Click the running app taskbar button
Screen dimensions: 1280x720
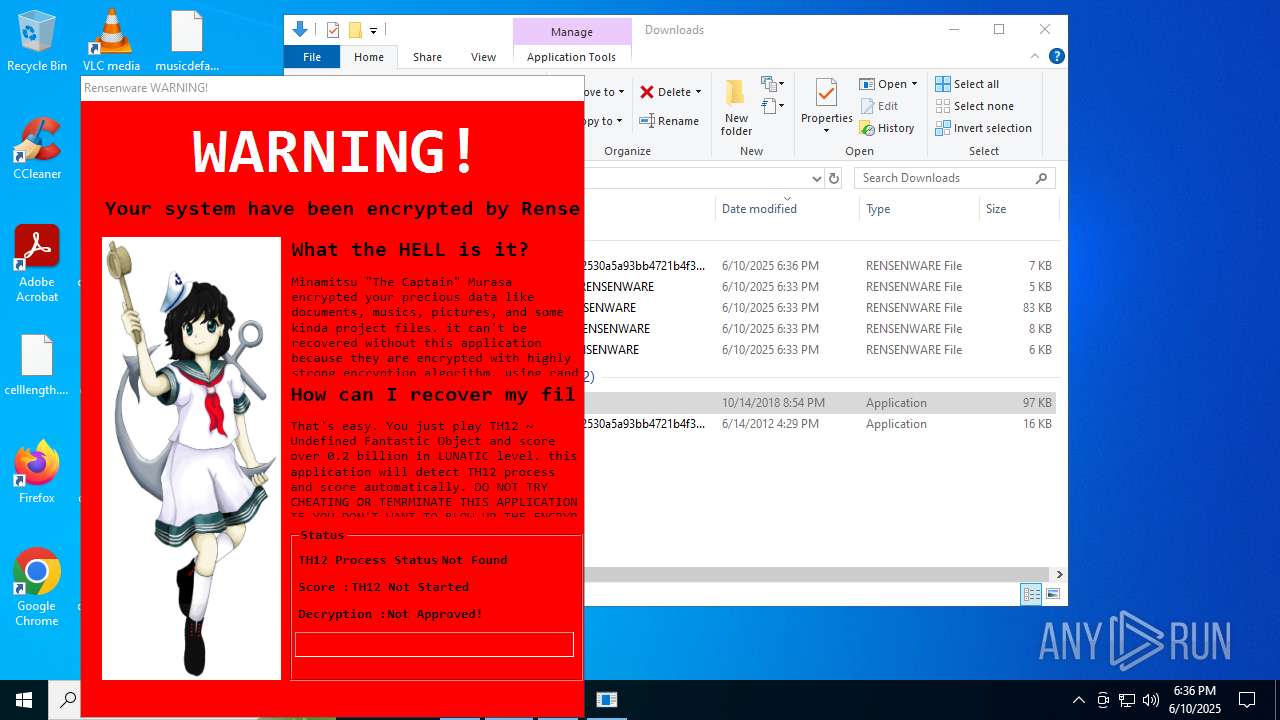point(607,700)
